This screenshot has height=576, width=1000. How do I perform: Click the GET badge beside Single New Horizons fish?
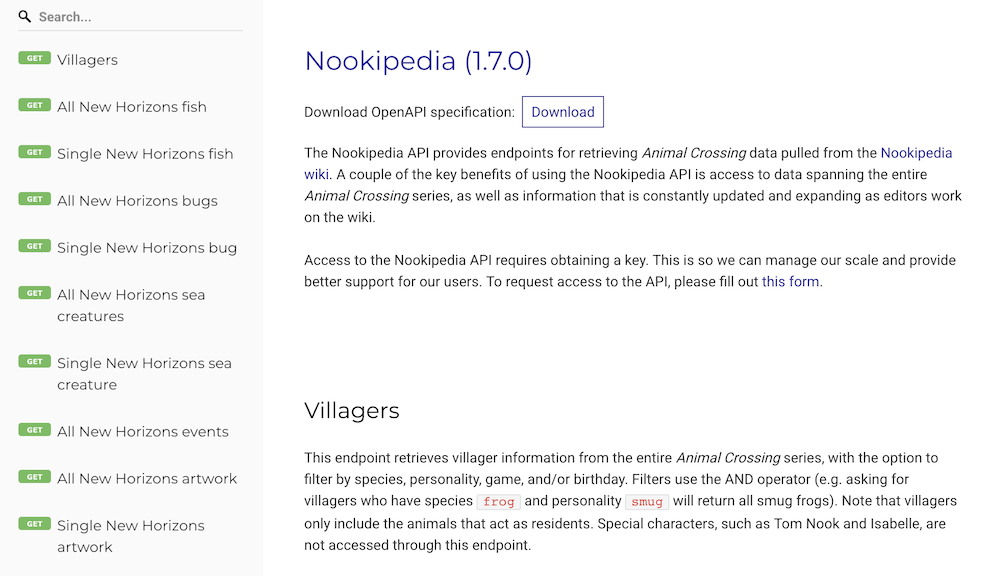(33, 152)
